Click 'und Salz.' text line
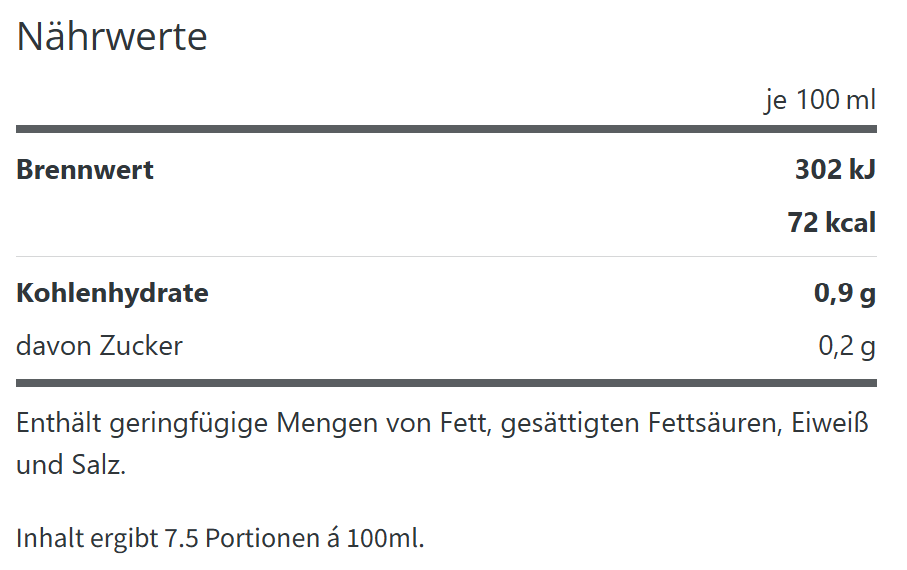The height and width of the screenshot is (570, 907). (71, 466)
